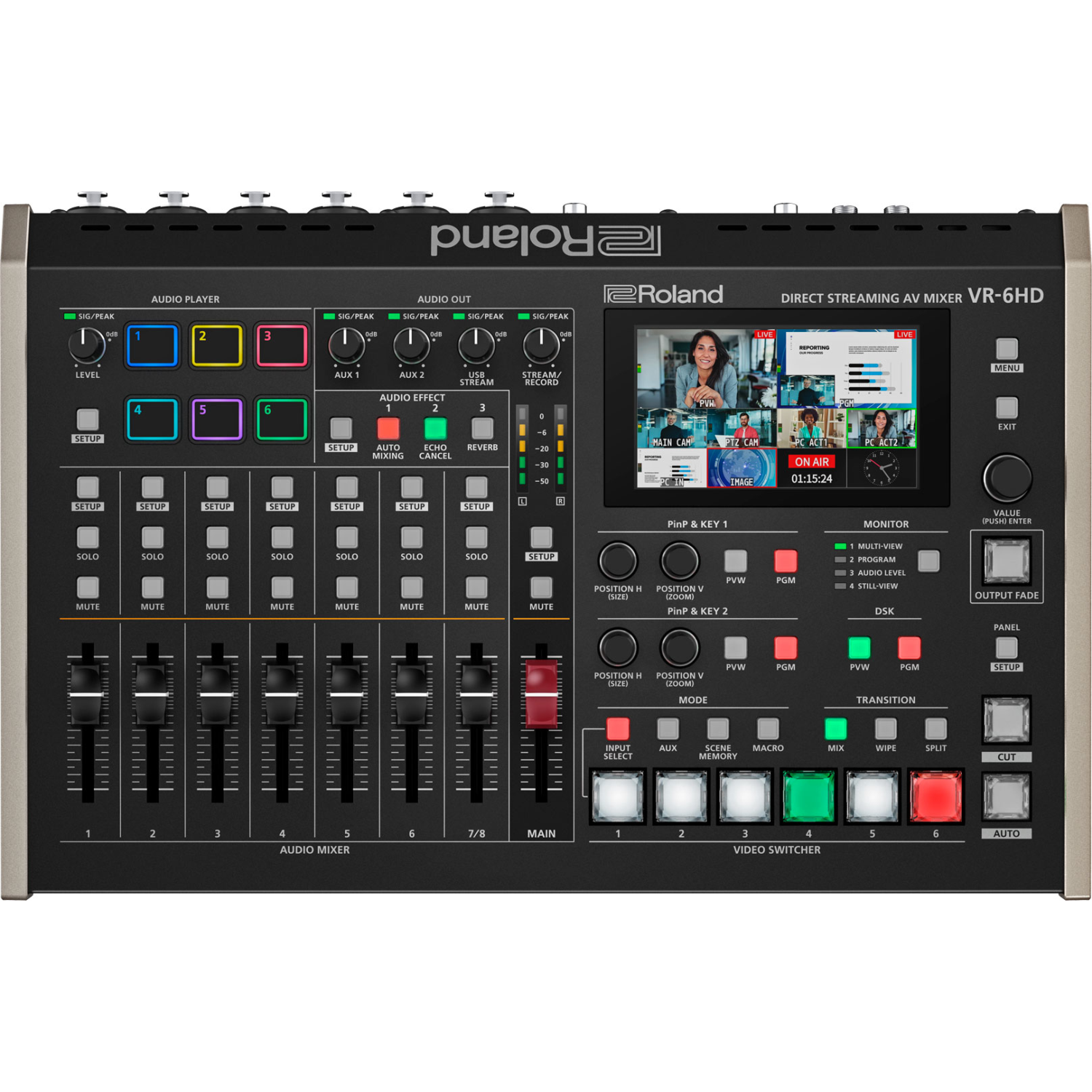1092x1092 pixels.
Task: Tap the purple audio player pad 5
Action: [x=217, y=419]
